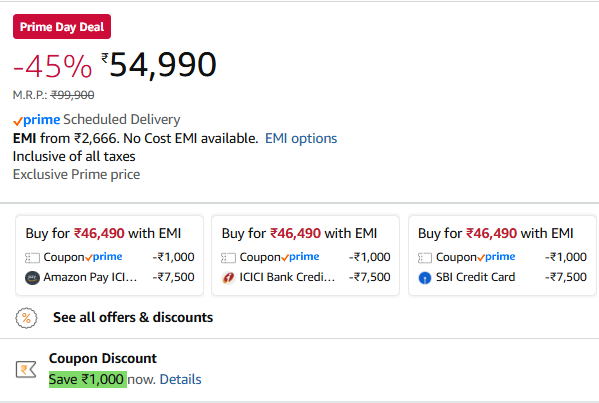Click coupon ticket icon in second offer card
Screen dimensions: 599x403
(228, 258)
